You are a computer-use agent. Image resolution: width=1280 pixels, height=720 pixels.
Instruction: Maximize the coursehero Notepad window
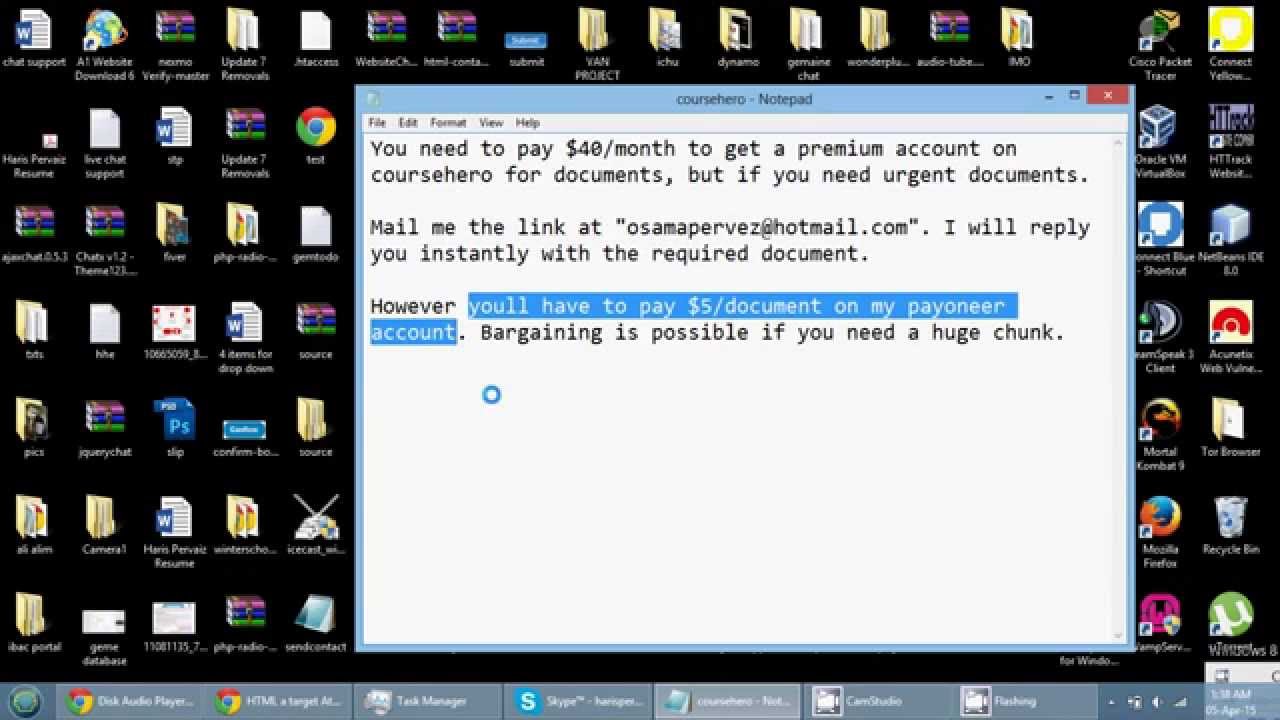tap(1075, 96)
